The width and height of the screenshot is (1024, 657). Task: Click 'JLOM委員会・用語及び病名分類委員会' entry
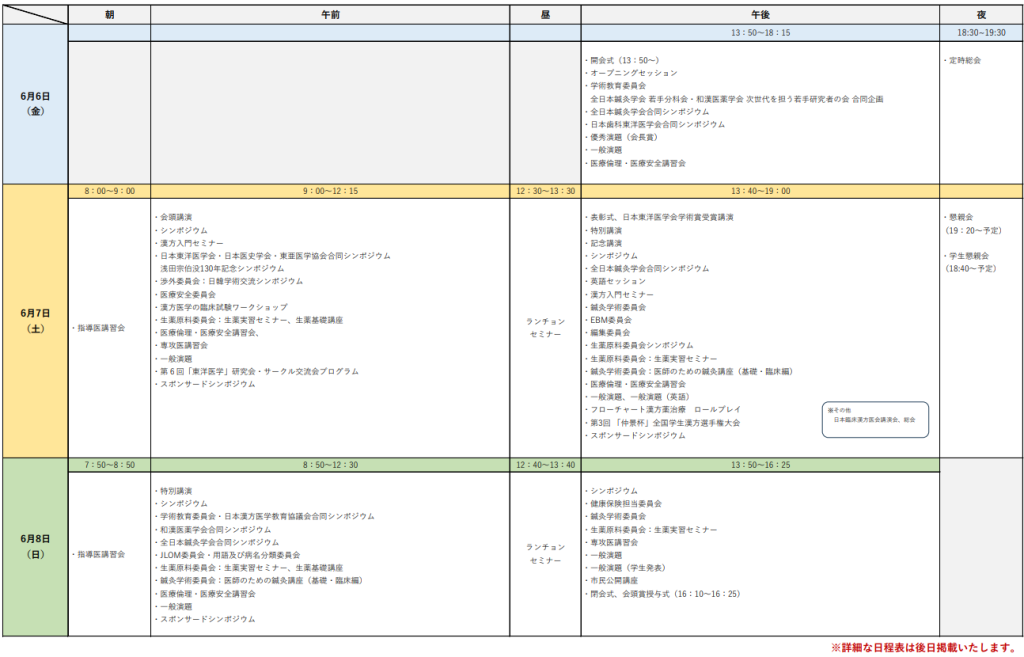click(x=228, y=555)
